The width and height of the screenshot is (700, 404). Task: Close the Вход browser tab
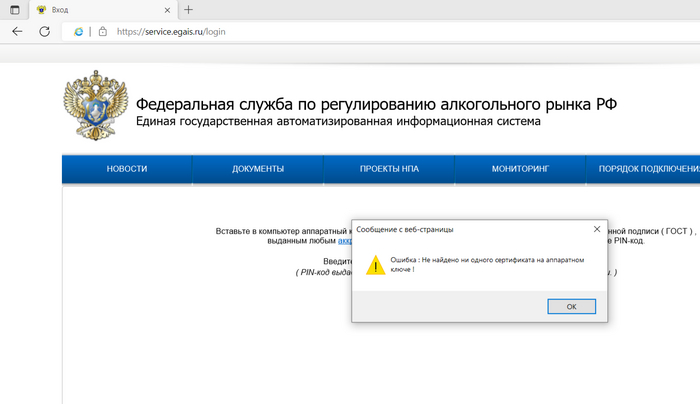[x=165, y=9]
